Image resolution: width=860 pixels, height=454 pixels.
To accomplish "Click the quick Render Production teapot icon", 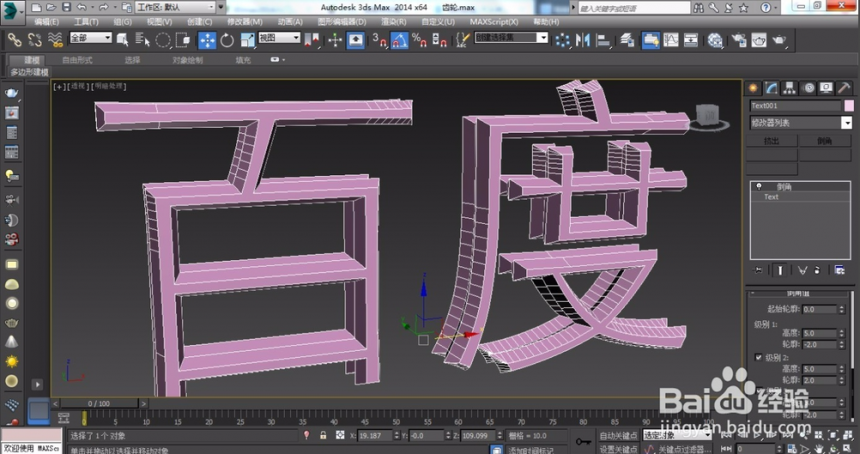I will click(x=779, y=40).
